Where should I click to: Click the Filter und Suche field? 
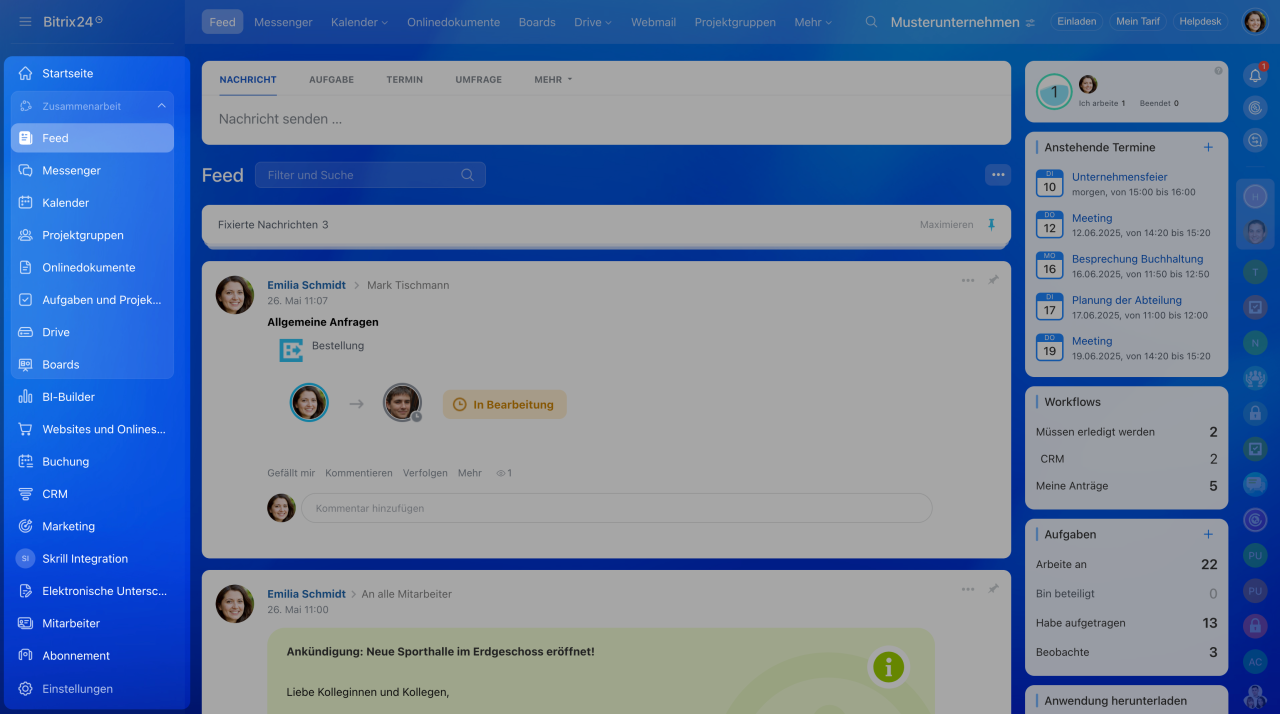click(370, 175)
